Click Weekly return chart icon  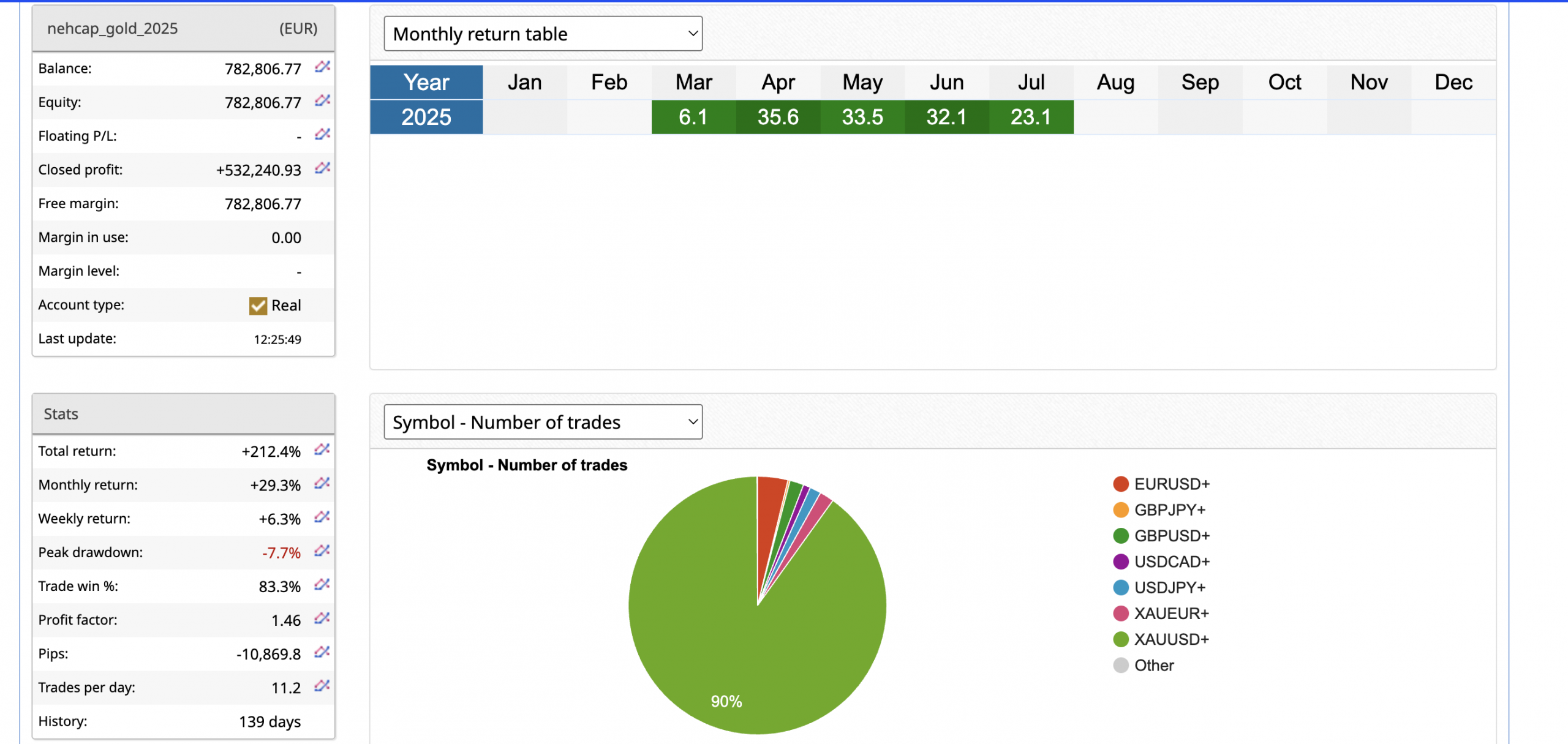[322, 517]
